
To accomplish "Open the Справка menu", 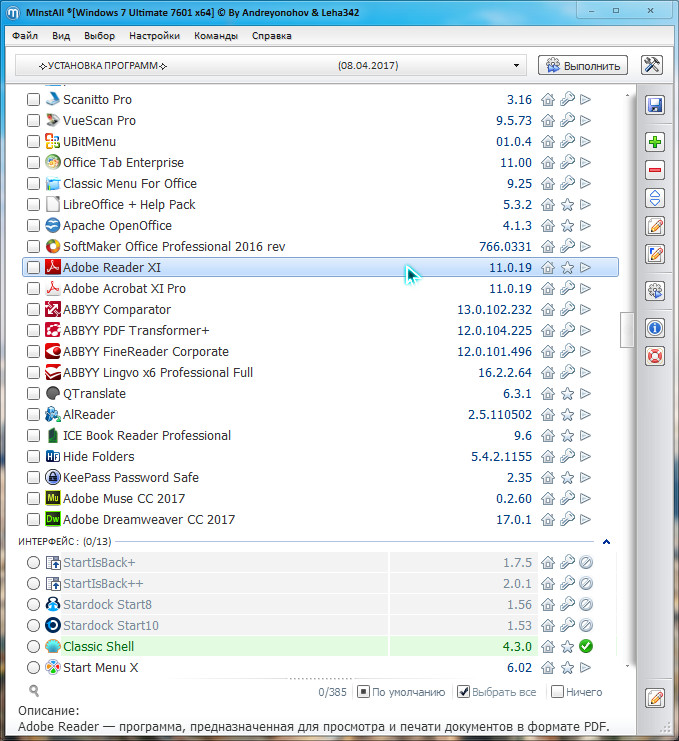I will 272,36.
